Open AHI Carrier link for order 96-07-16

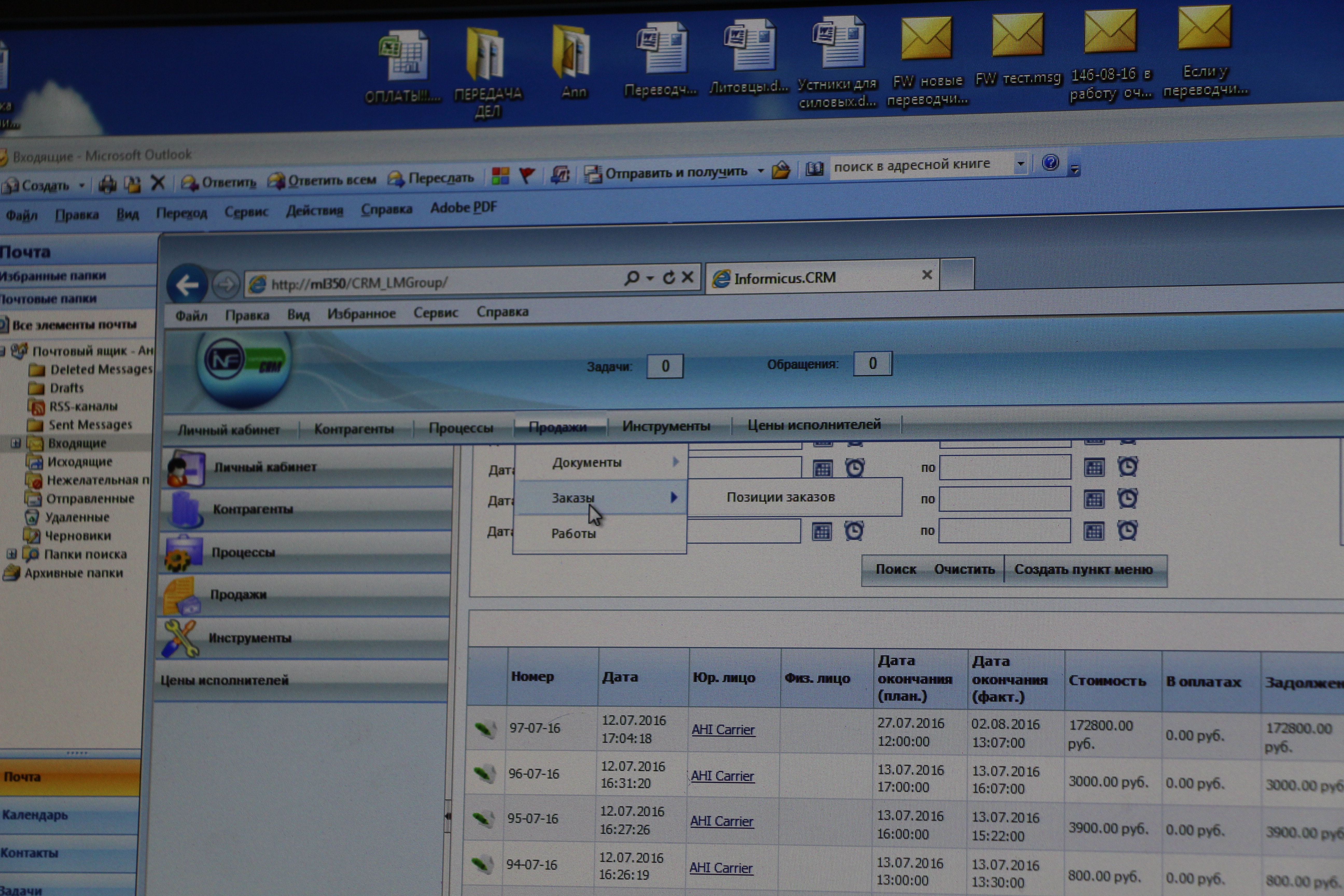(722, 775)
